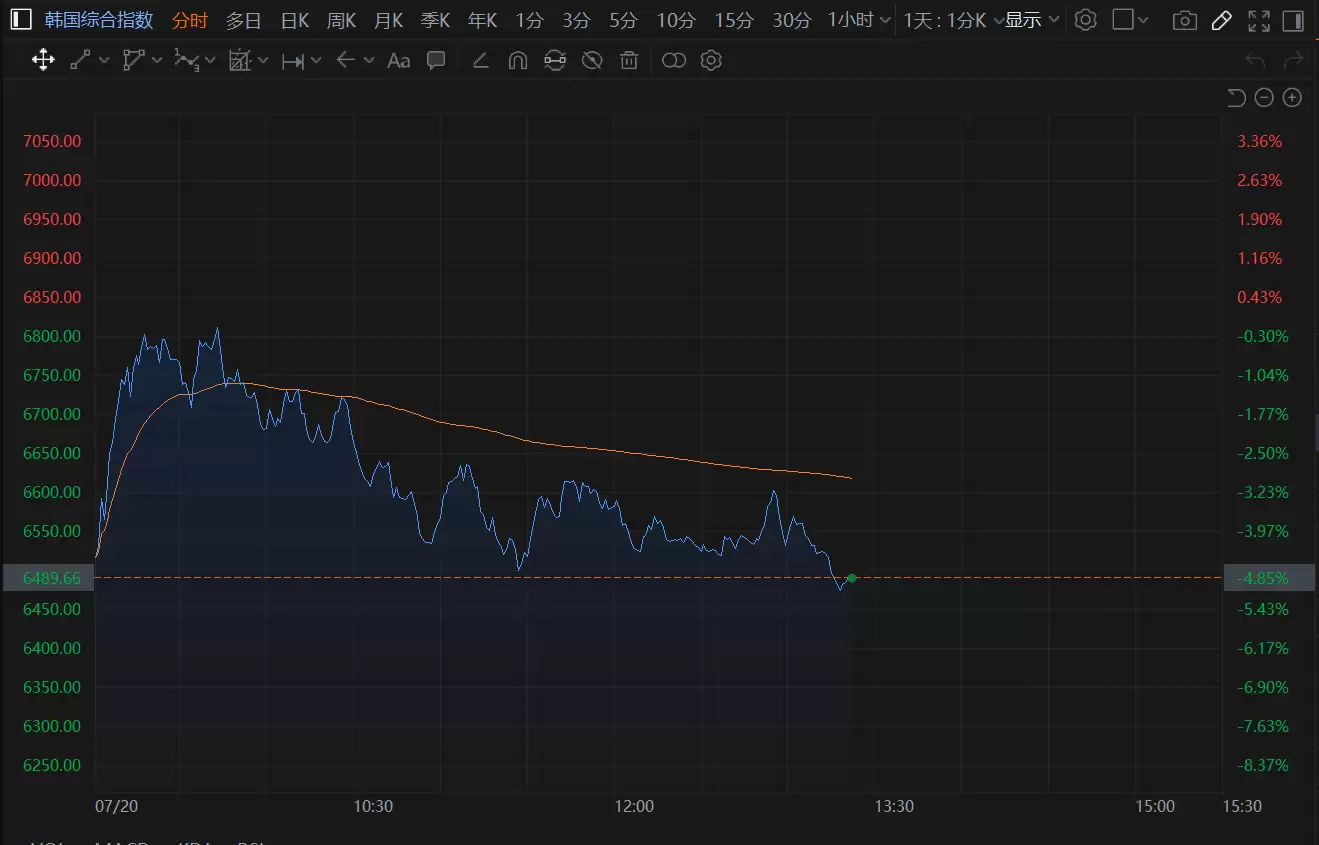Click the current price label 6489.66

click(49, 578)
